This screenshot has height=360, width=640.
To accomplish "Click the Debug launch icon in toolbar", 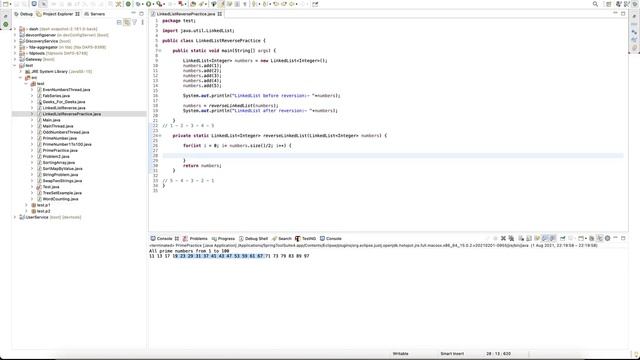I will (138, 4).
